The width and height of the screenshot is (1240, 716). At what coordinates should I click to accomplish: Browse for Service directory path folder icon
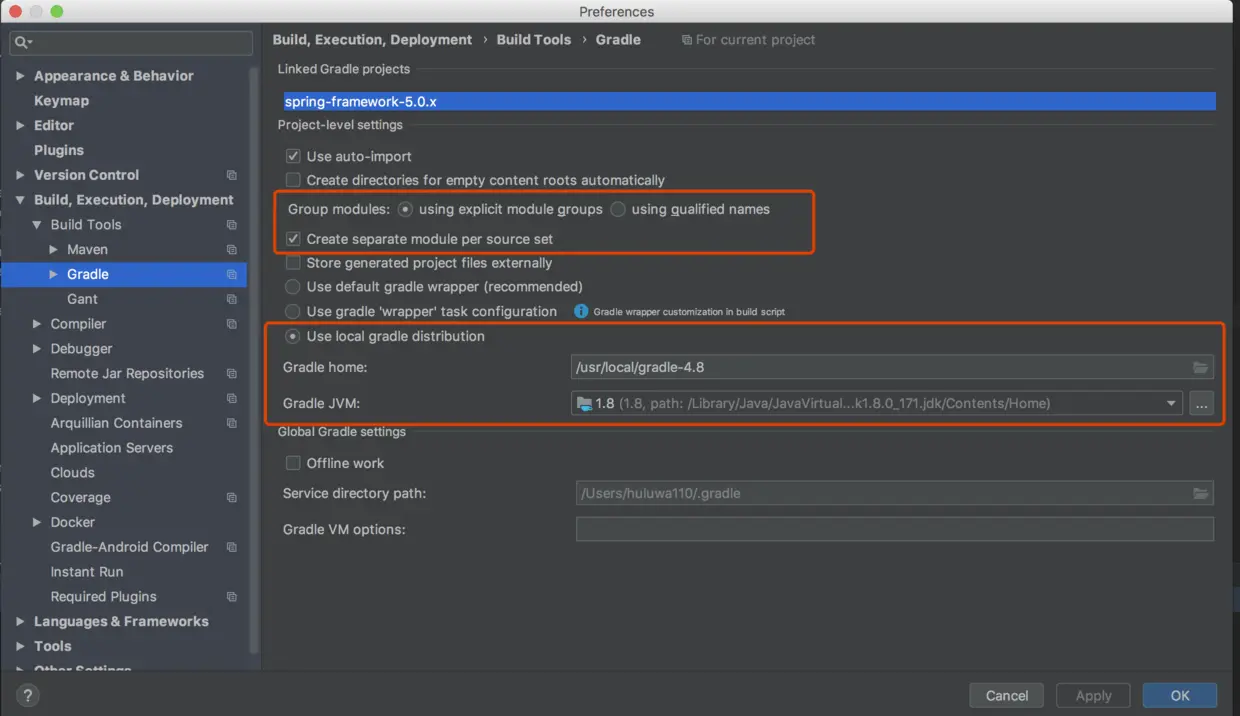point(1200,494)
